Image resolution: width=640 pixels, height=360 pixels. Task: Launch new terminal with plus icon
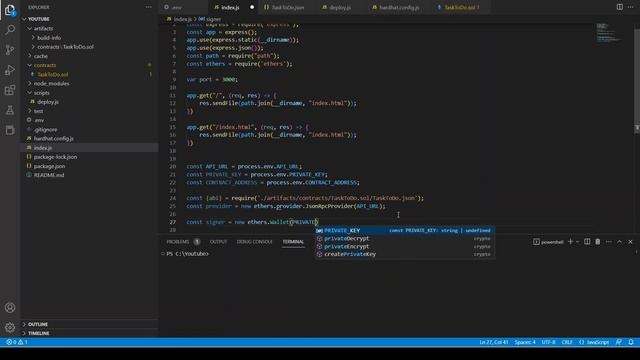571,242
